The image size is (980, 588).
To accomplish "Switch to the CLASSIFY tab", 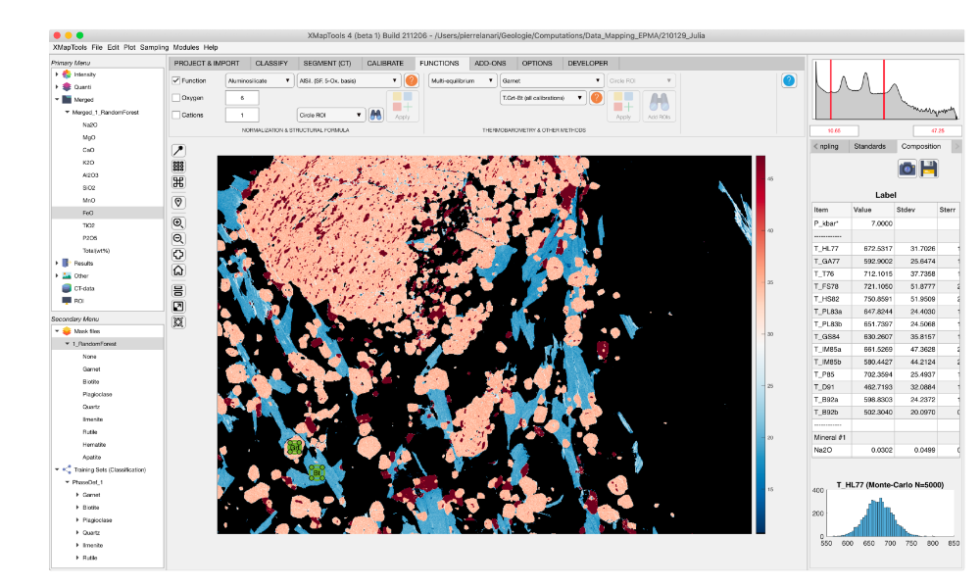I will pos(271,62).
